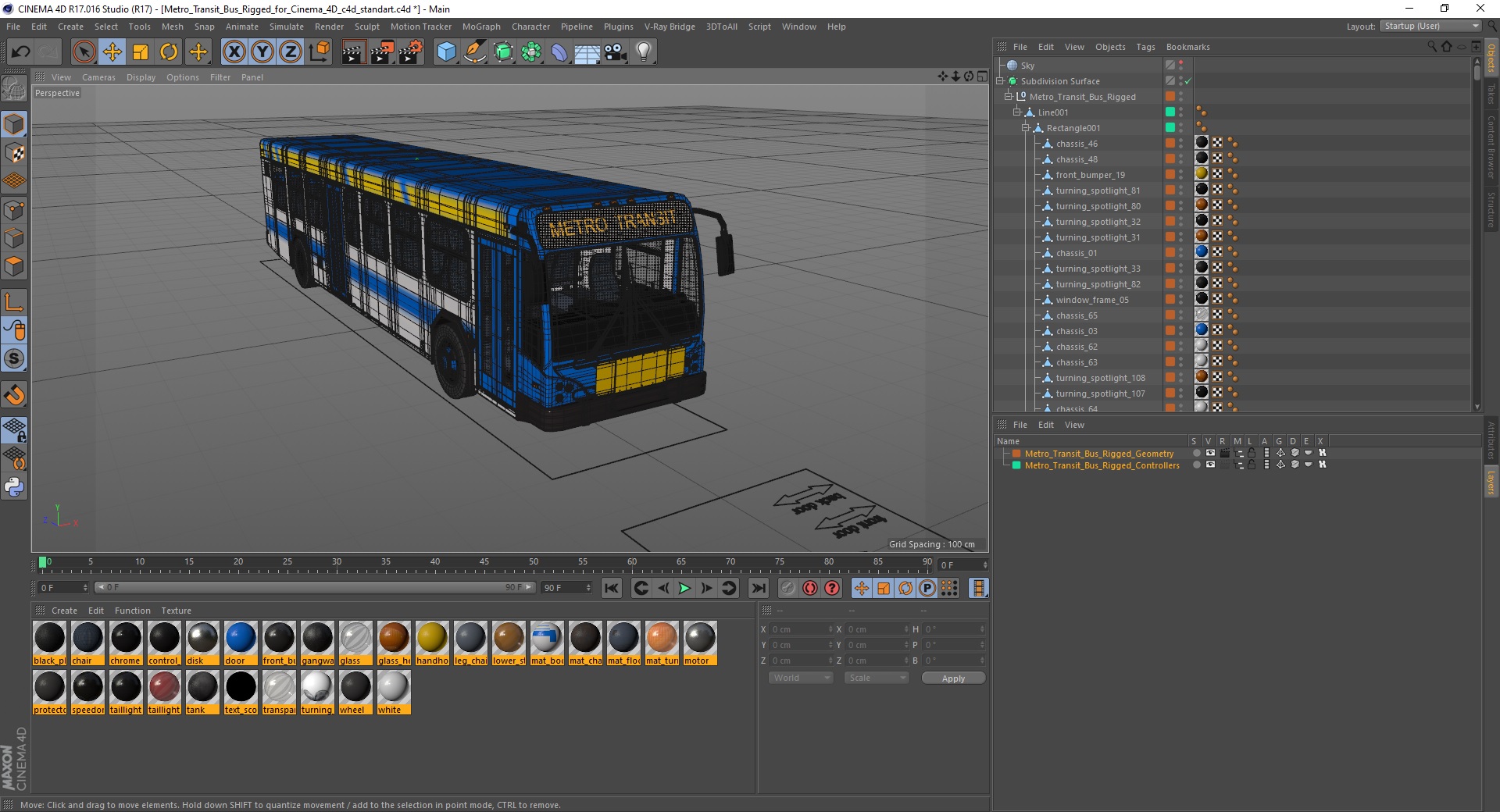
Task: Activate the Move tool
Action: click(112, 52)
